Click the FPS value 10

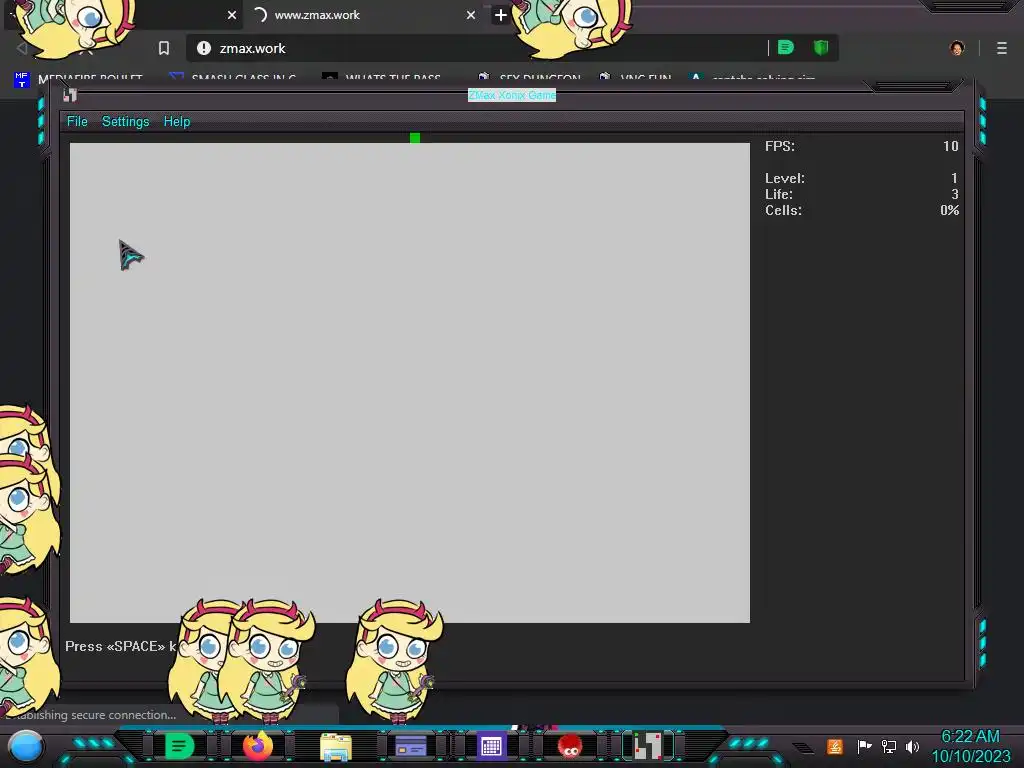tap(951, 146)
